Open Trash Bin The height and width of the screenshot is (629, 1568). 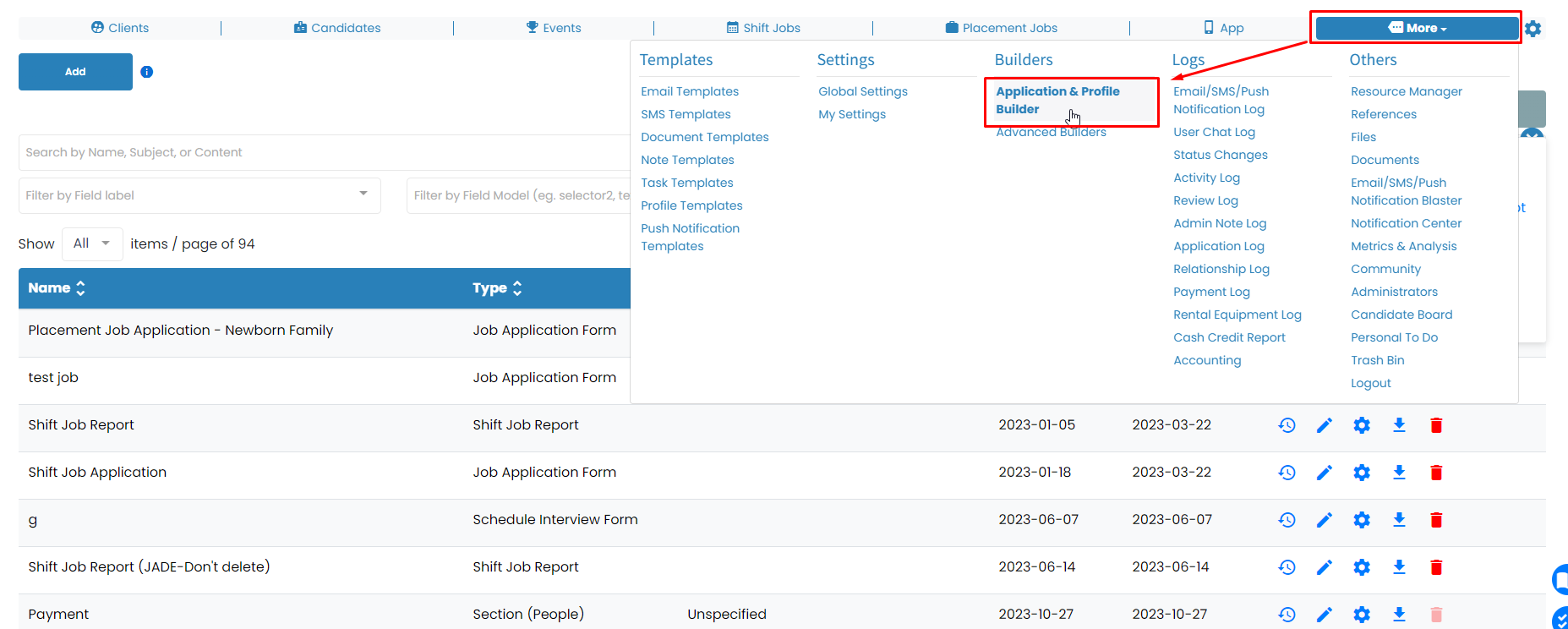point(1378,360)
